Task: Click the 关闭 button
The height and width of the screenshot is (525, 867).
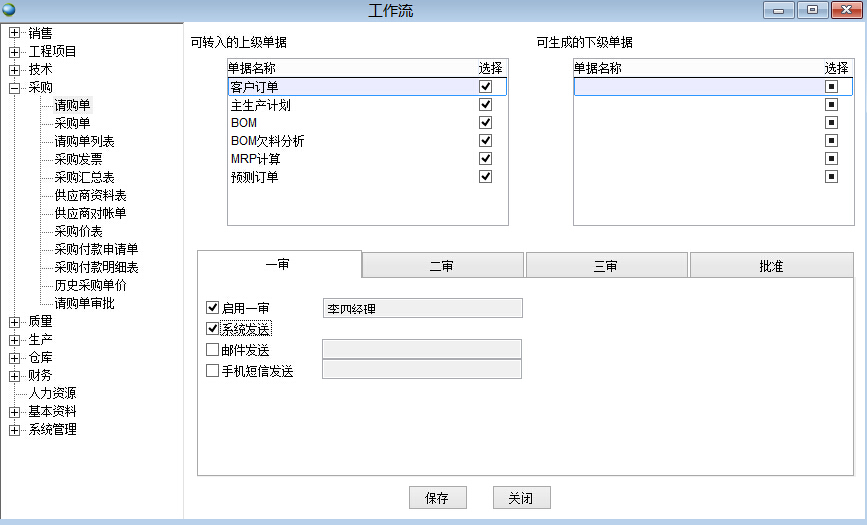Action: click(521, 498)
